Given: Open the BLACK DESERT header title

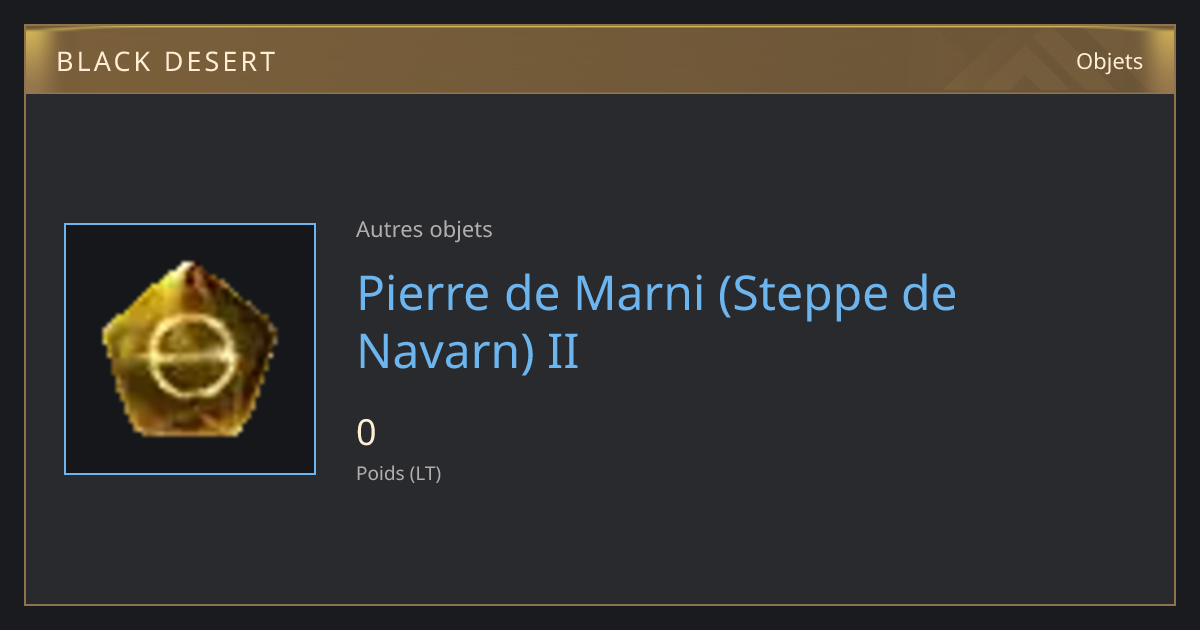Looking at the screenshot, I should [x=166, y=62].
